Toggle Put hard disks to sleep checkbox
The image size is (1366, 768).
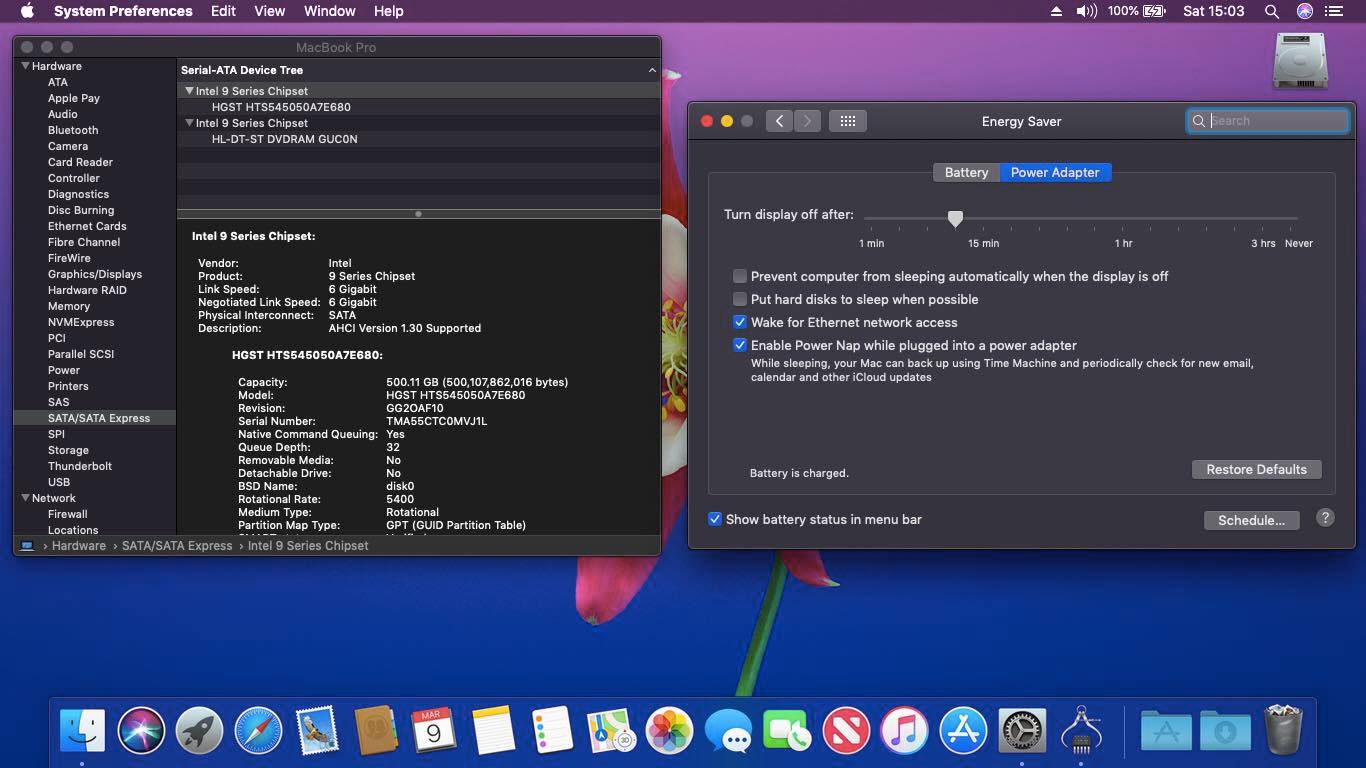coord(740,299)
